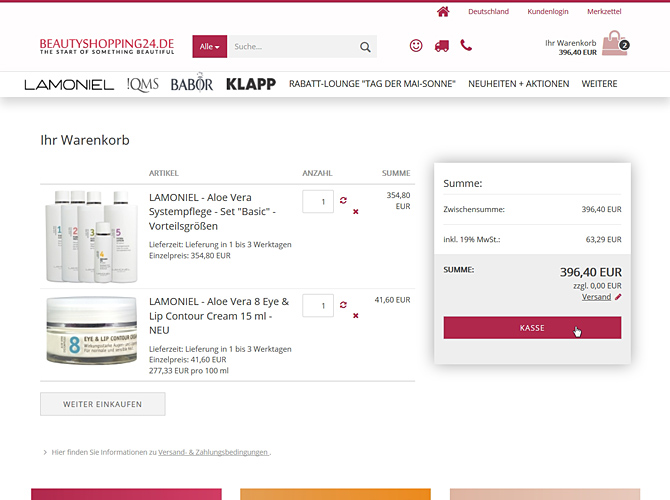
Task: Open Versand- & Zahlungsbedingungen link
Action: [213, 452]
